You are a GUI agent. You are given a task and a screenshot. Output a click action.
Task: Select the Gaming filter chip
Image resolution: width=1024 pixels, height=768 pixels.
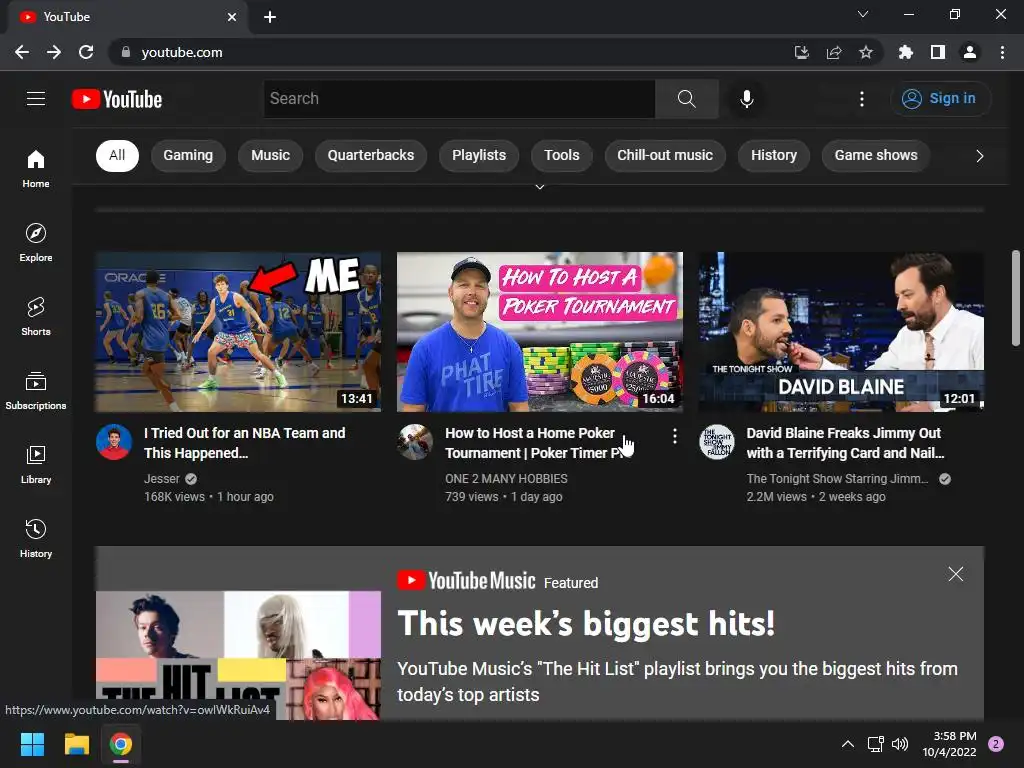coord(188,155)
